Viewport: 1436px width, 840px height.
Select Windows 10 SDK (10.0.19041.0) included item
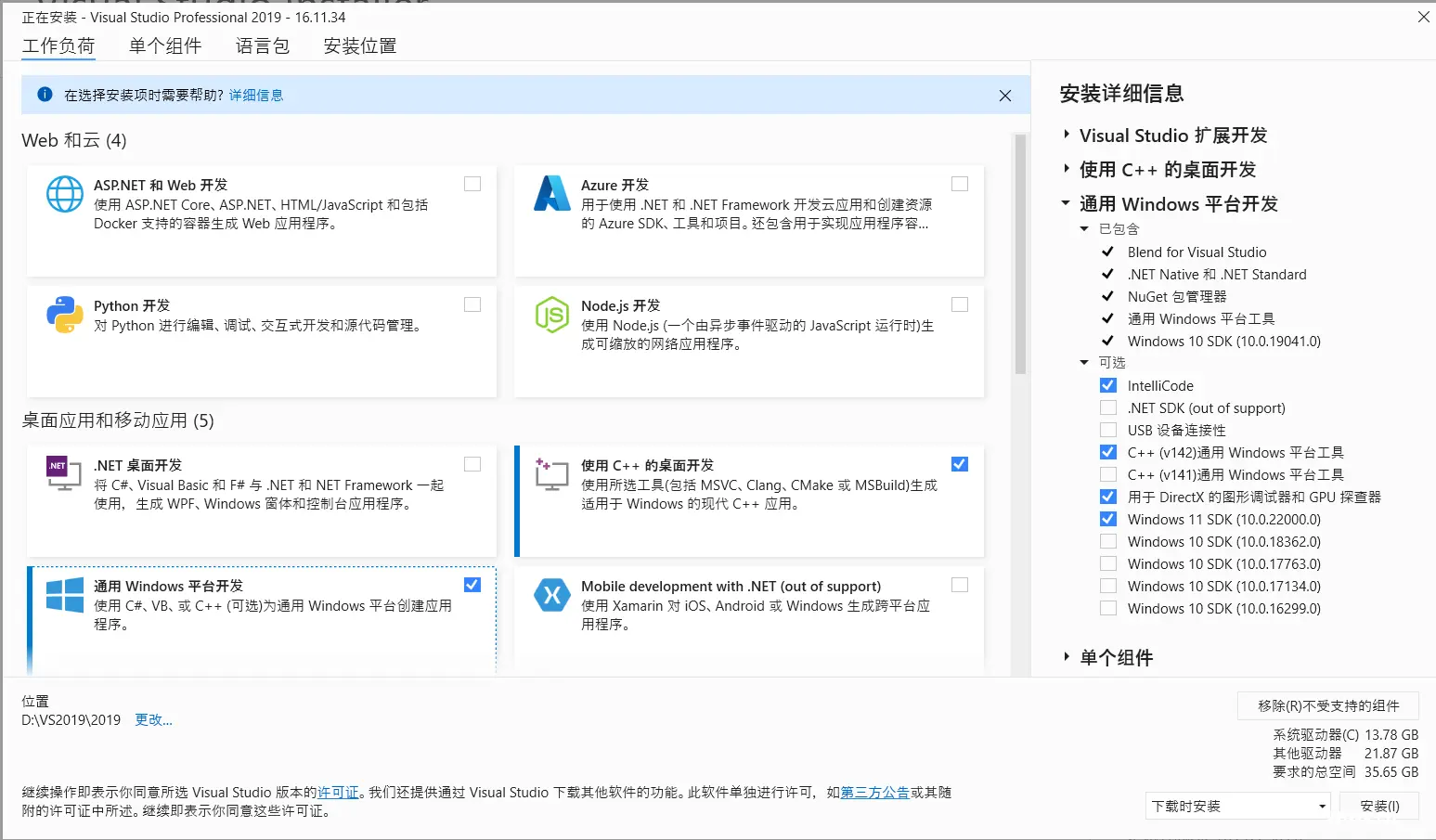(x=1223, y=341)
